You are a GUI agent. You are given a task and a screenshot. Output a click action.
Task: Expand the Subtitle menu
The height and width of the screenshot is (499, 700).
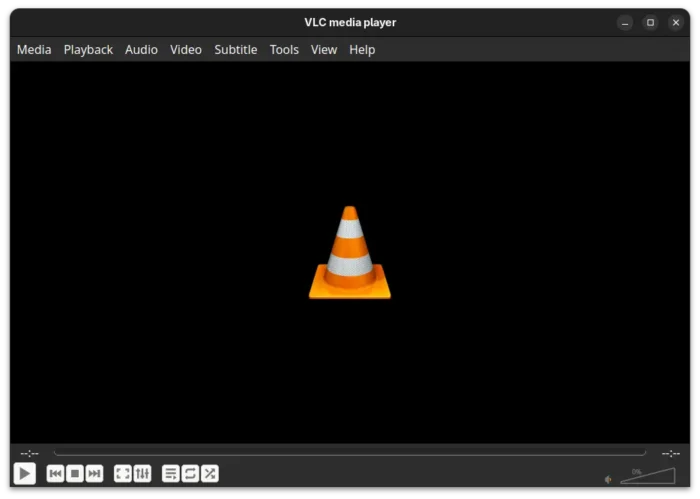235,49
